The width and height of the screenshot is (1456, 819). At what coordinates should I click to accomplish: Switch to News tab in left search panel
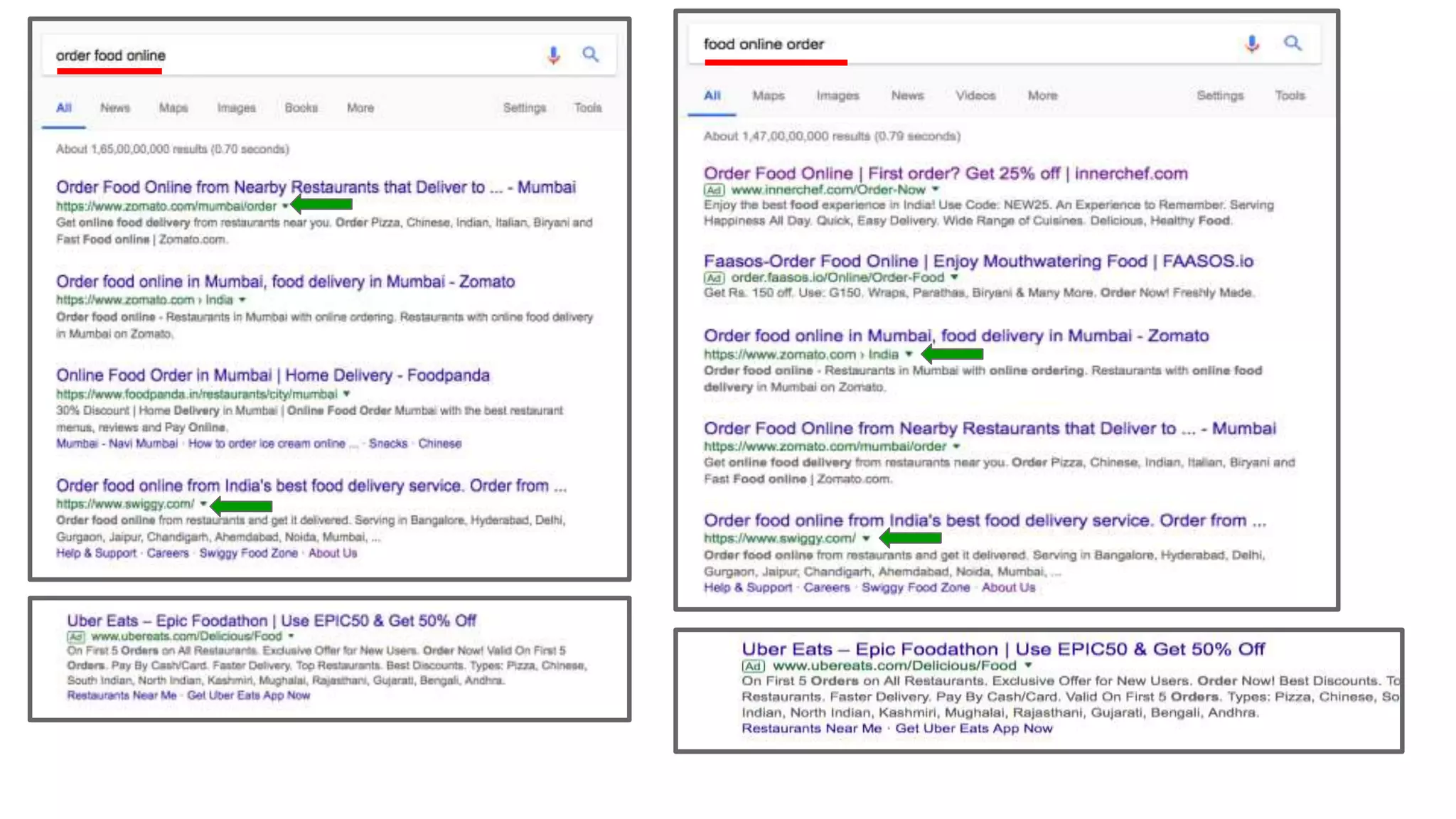114,108
